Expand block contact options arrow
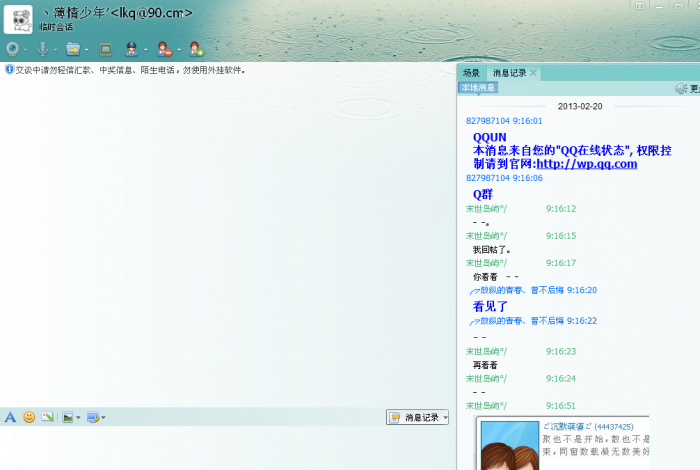Viewport: 700px width, 470px height. pos(179,50)
